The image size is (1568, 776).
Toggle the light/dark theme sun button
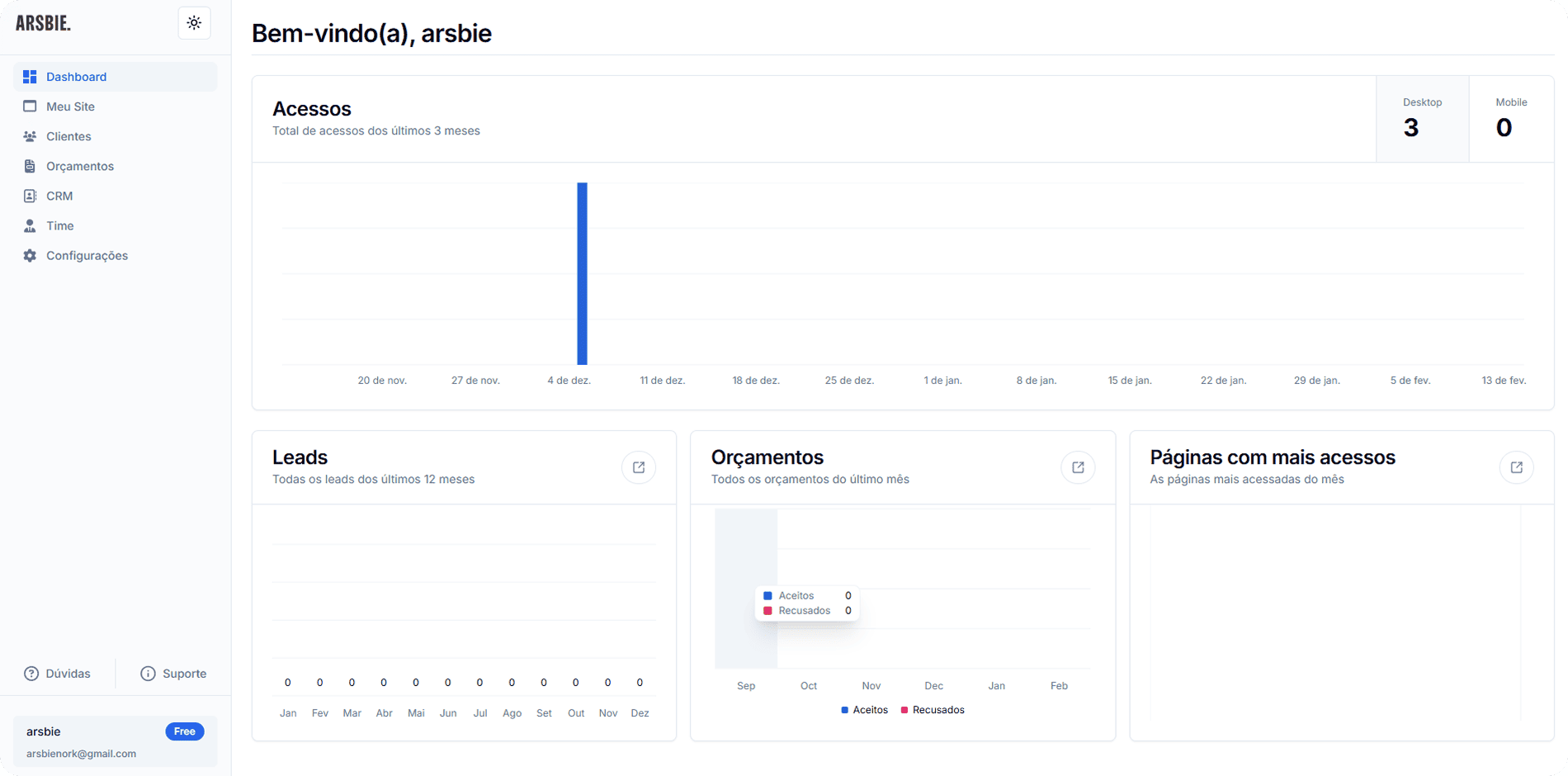coord(194,23)
